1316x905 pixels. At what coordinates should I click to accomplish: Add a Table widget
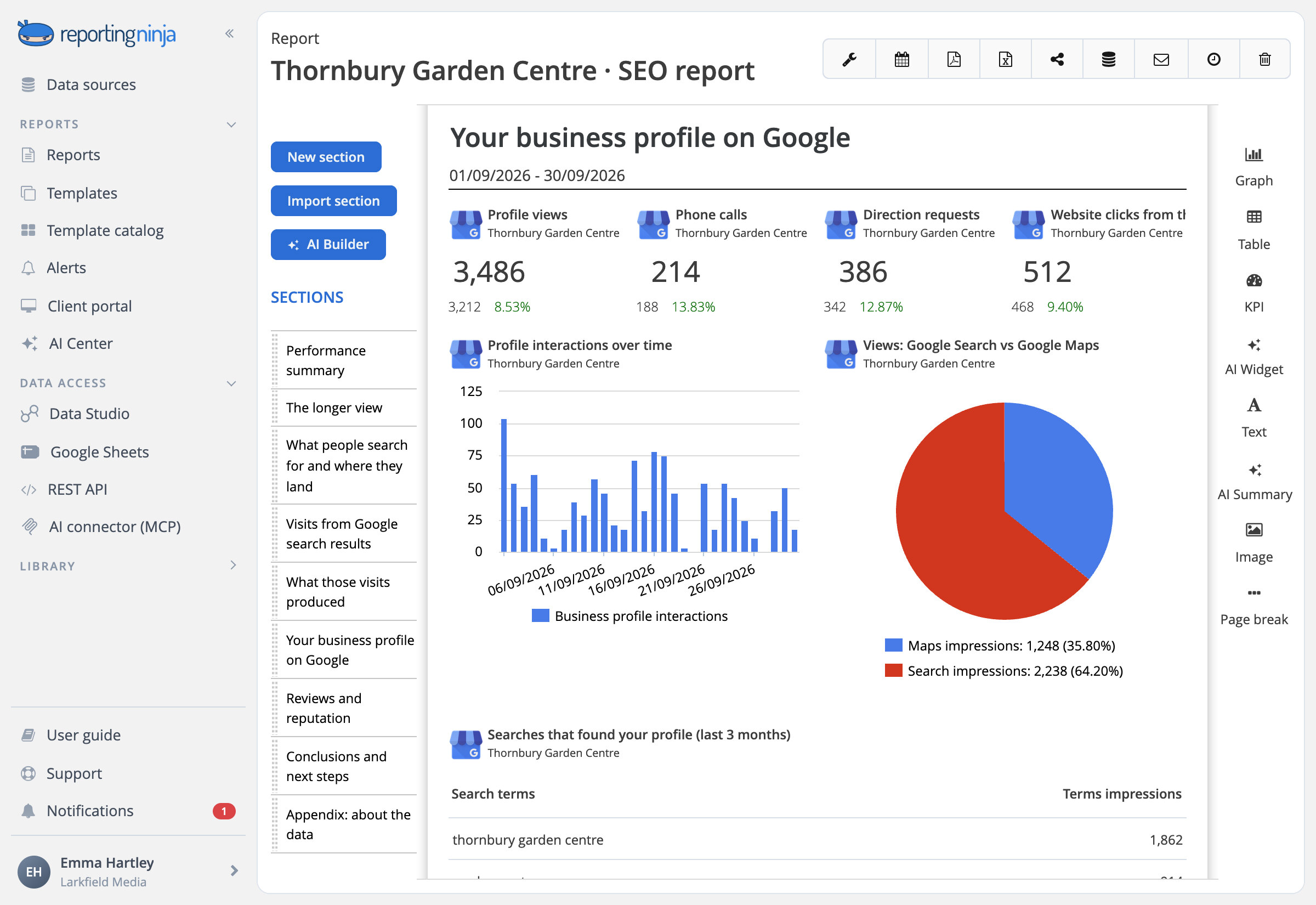tap(1253, 230)
